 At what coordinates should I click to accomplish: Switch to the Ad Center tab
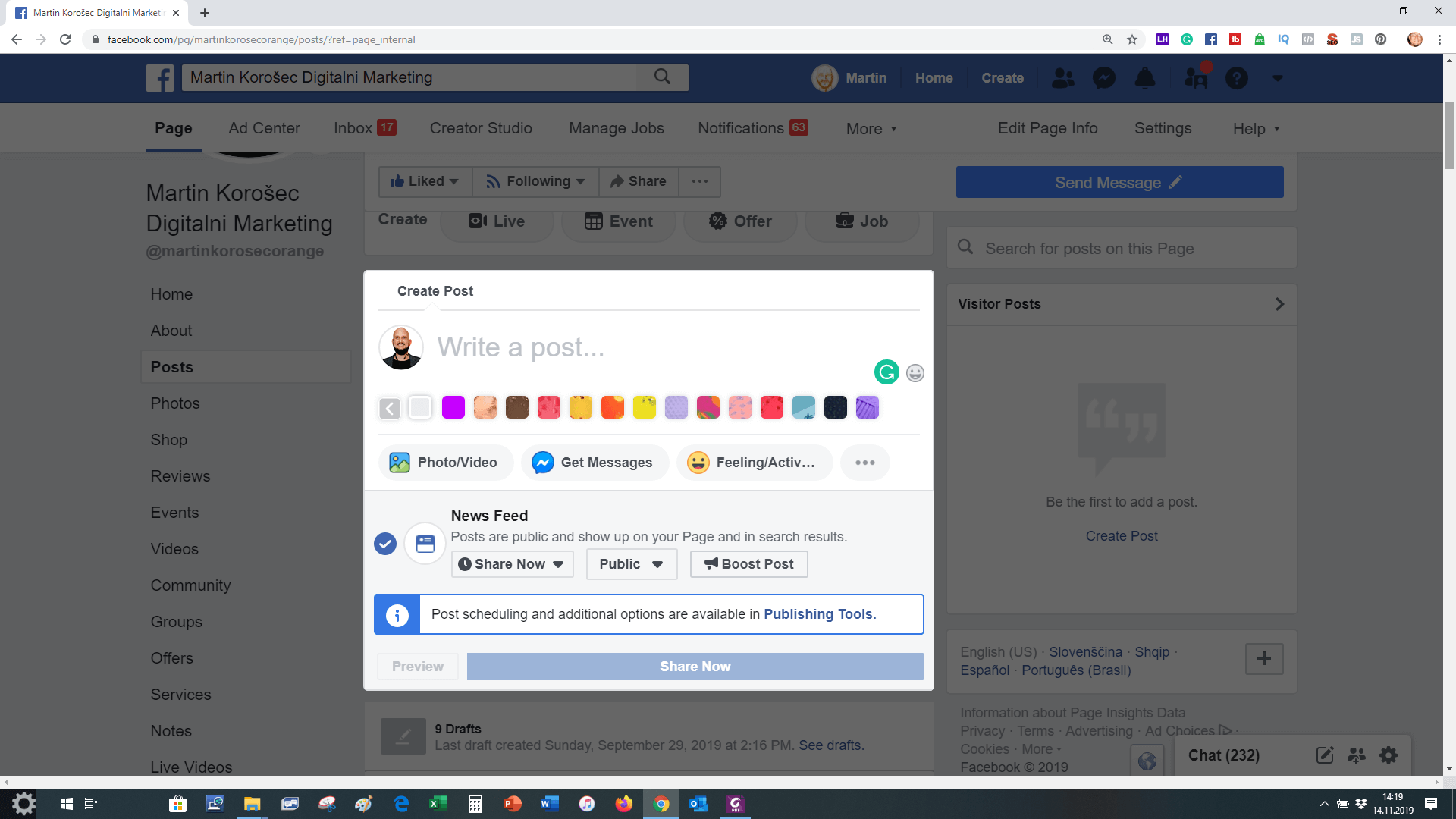tap(264, 128)
